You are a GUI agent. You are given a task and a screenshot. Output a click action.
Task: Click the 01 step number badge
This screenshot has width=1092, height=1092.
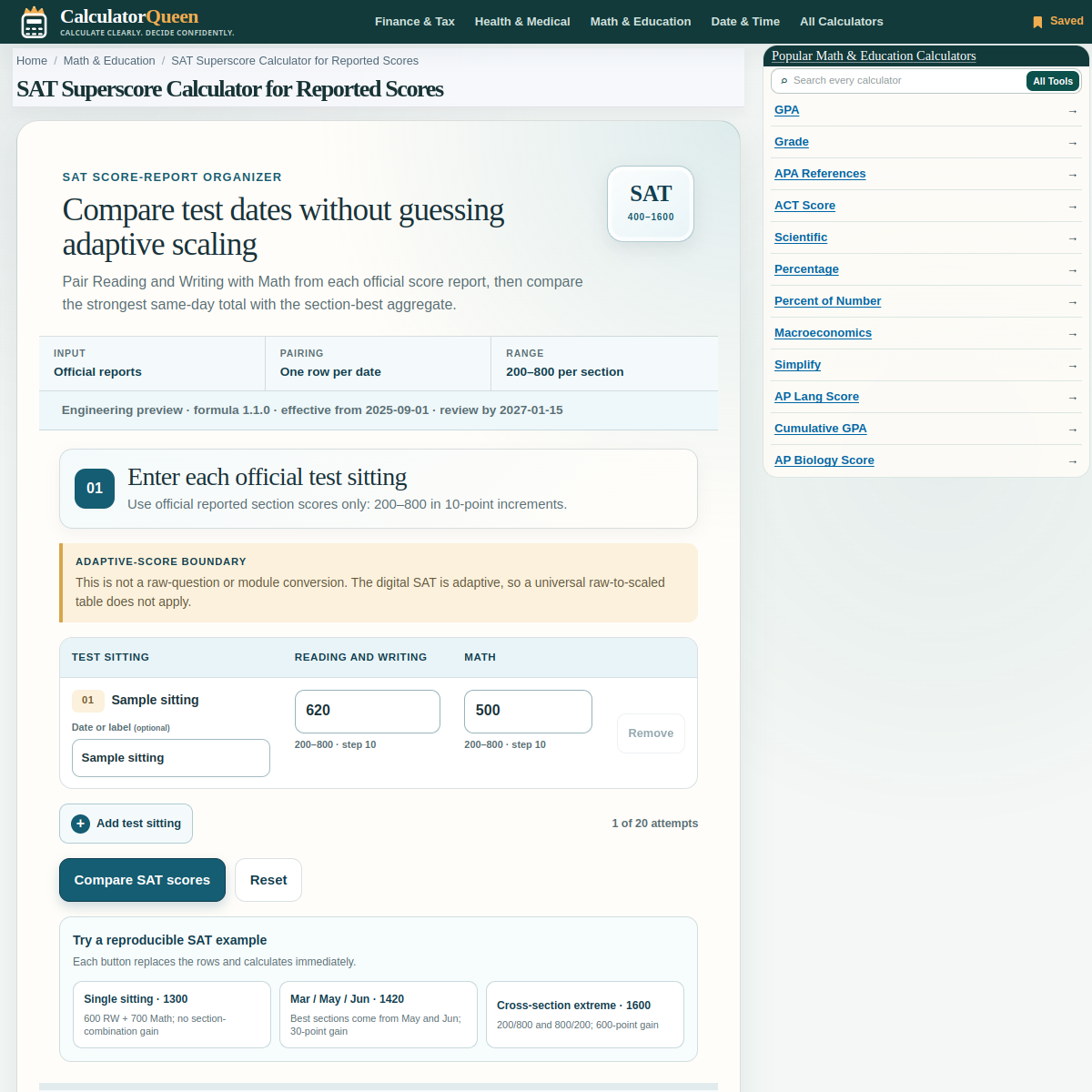click(x=95, y=489)
